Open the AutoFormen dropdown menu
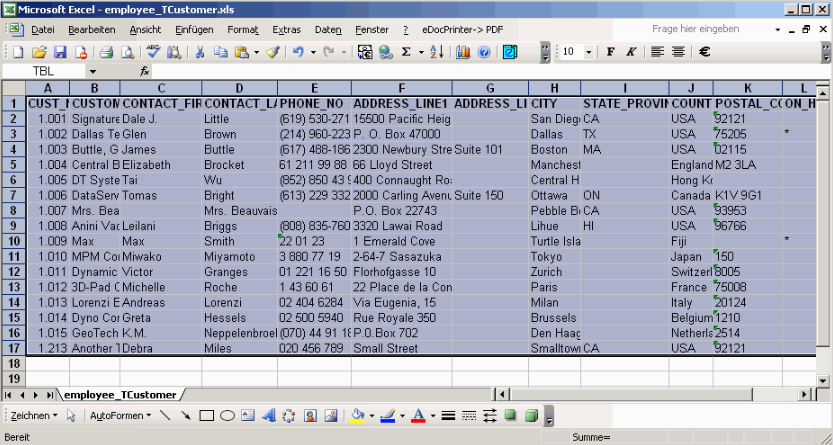Image resolution: width=833 pixels, height=445 pixels. (120, 415)
